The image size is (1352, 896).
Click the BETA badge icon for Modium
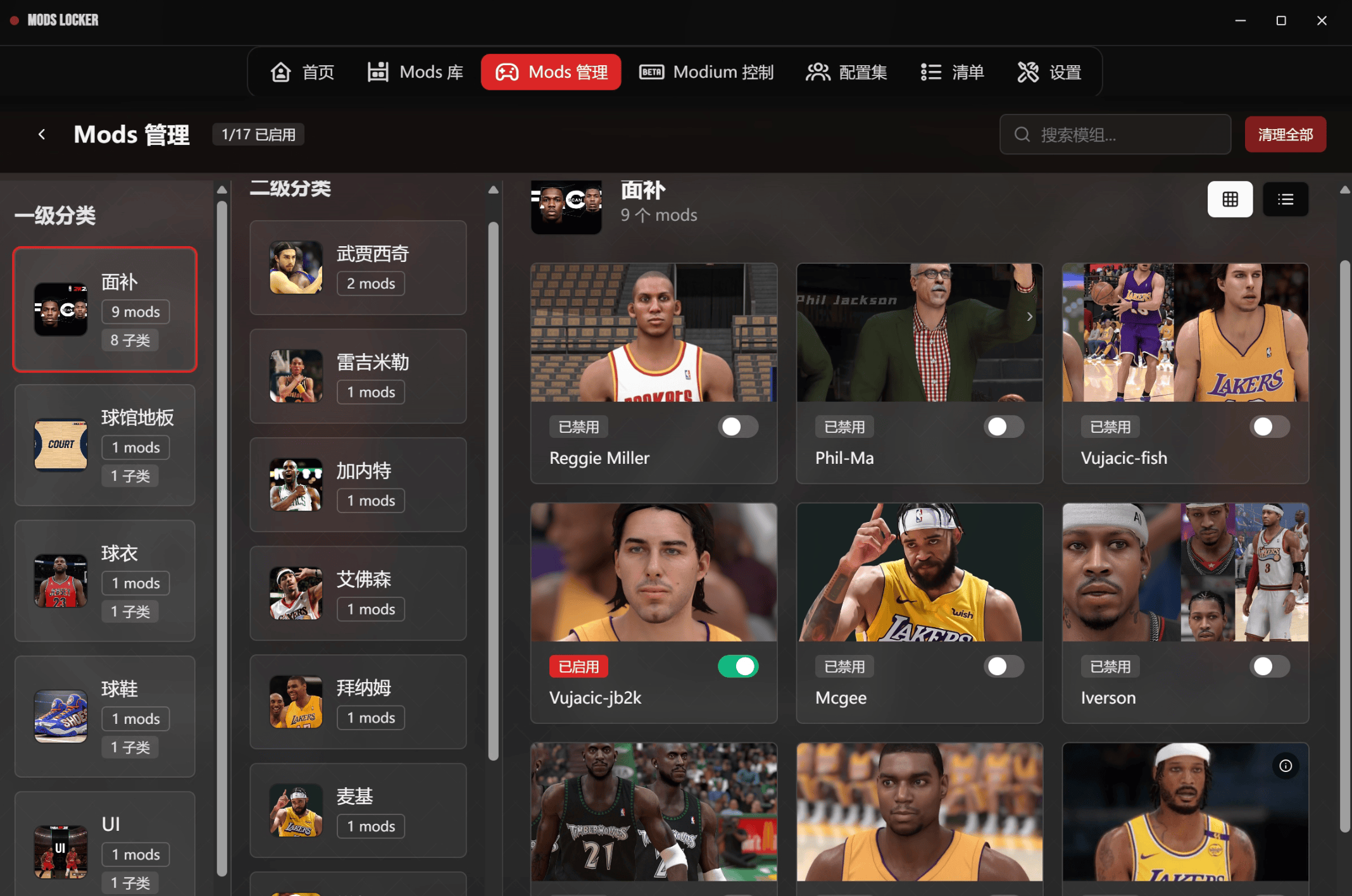[x=651, y=72]
